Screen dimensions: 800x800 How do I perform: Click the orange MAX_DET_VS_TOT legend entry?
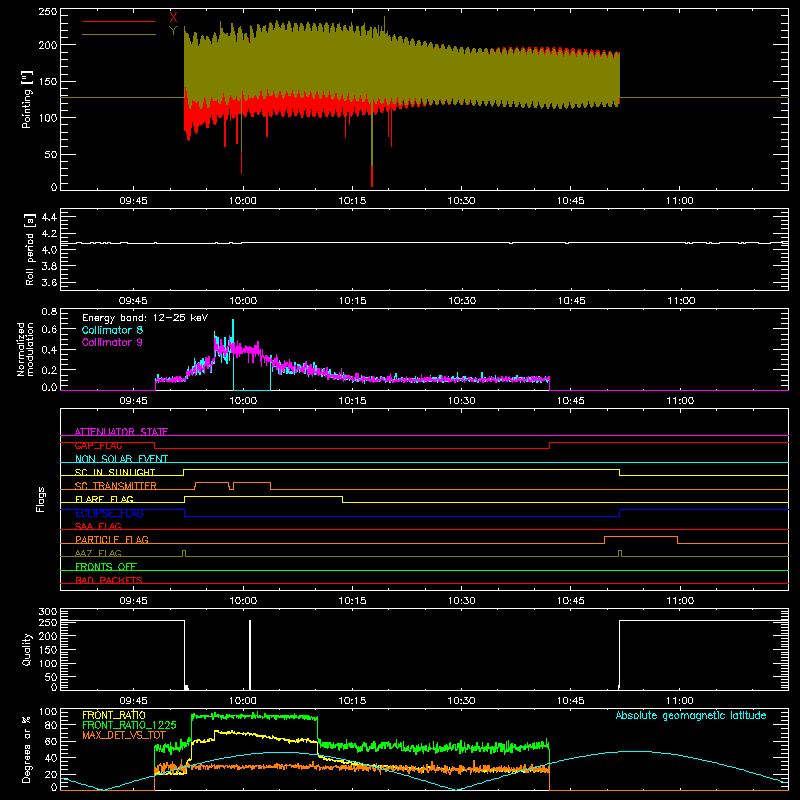[124, 735]
